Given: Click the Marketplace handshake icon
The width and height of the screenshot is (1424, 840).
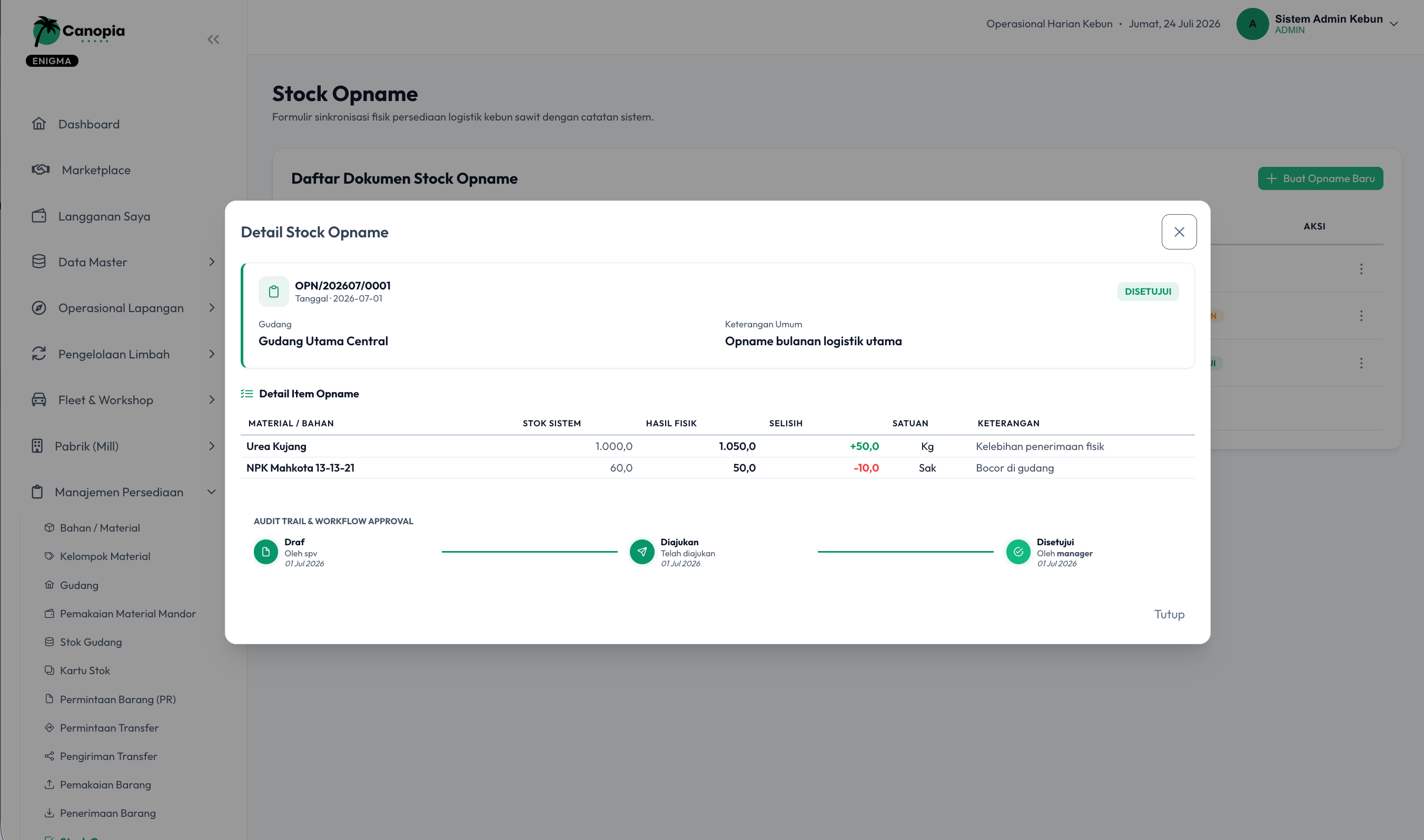Looking at the screenshot, I should pyautogui.click(x=41, y=169).
